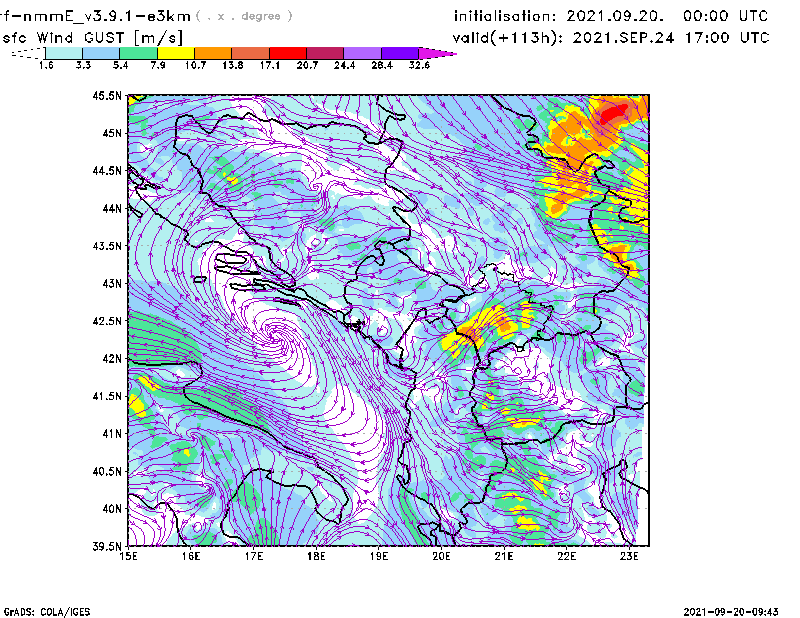Click the 'GrADS: COLA/IGES' credit text
This screenshot has height=618, width=800.
point(47,612)
